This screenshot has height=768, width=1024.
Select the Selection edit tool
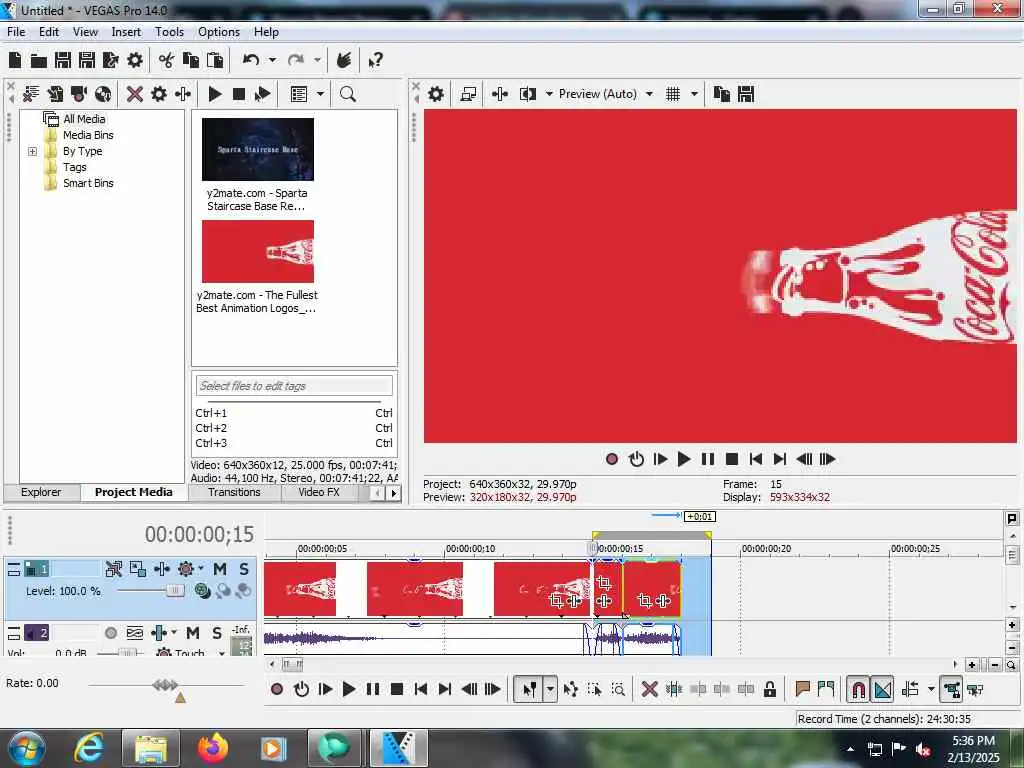(594, 689)
